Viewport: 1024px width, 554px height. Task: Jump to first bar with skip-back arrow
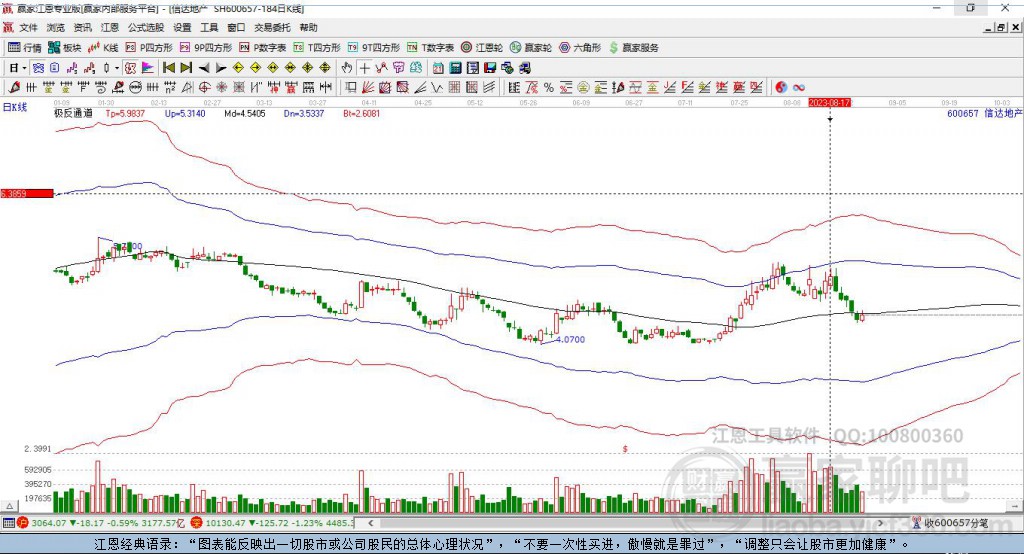168,68
